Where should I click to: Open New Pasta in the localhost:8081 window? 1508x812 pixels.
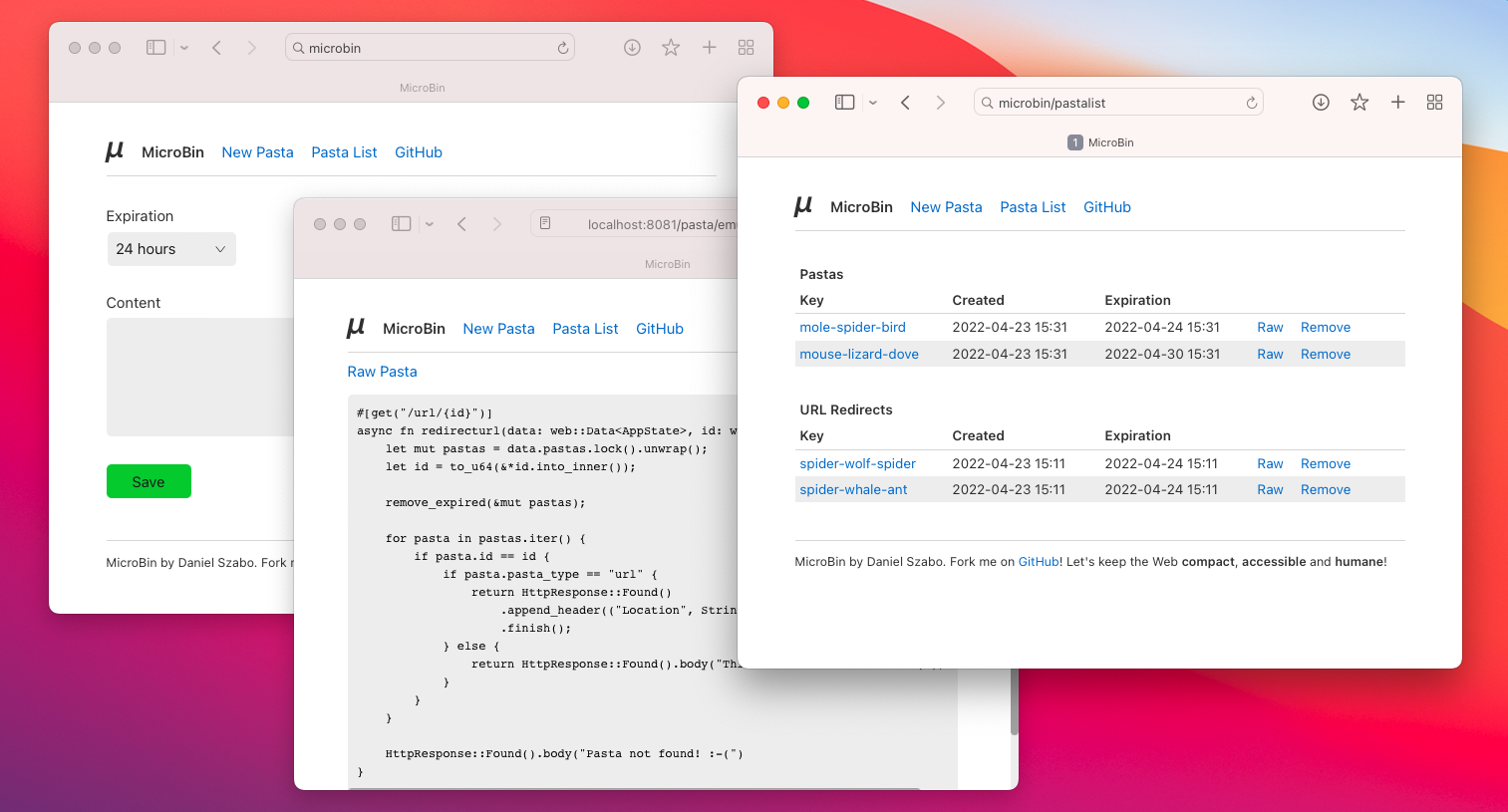click(x=498, y=329)
